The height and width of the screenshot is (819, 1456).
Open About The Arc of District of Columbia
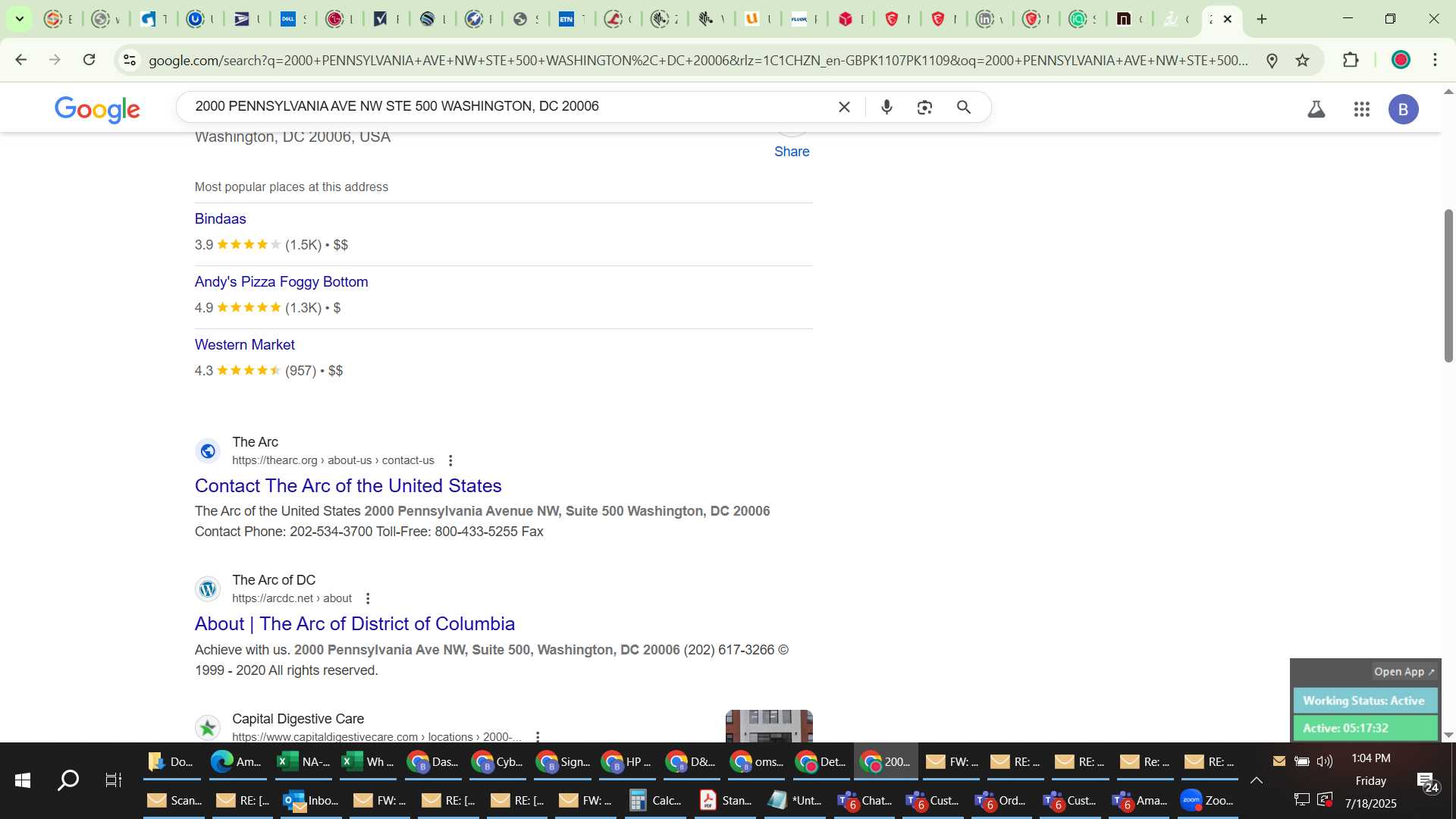tap(355, 624)
